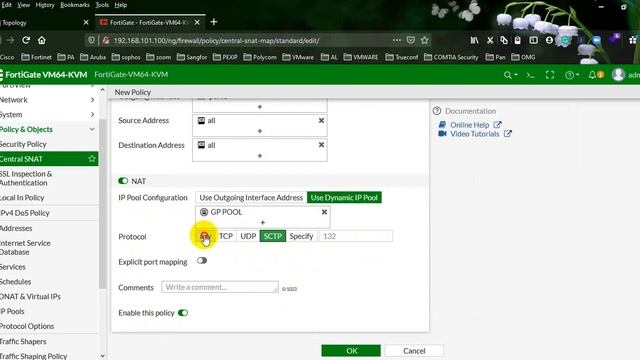Open Video Tutorials link
The width and height of the screenshot is (640, 360).
point(474,134)
